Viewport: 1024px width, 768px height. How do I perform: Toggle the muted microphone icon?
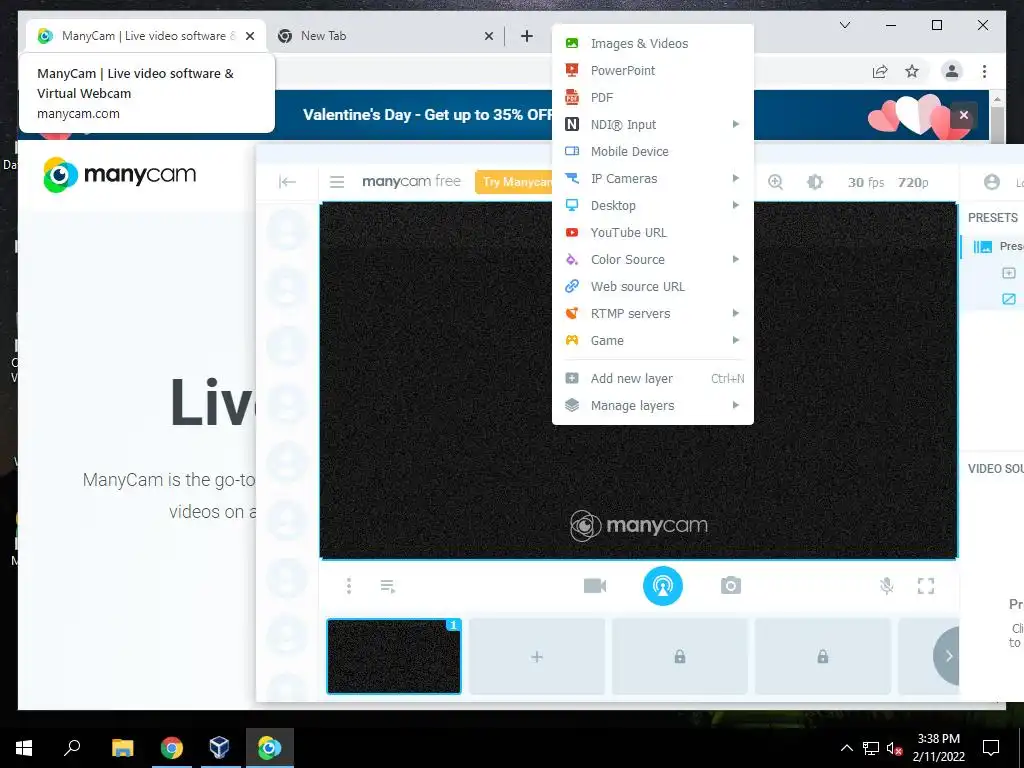(886, 586)
